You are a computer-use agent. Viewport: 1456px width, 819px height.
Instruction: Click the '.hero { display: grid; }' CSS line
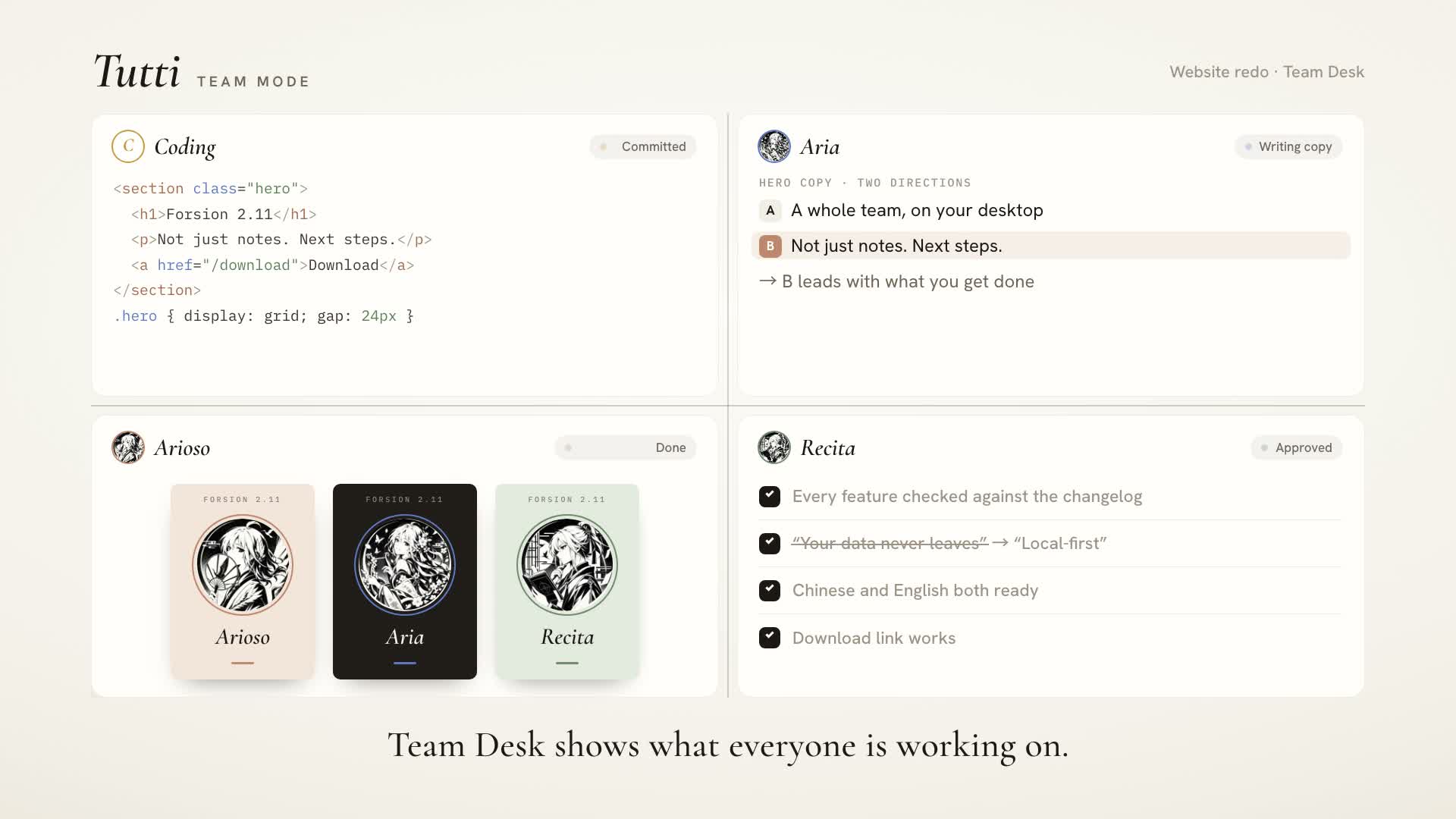tap(264, 315)
